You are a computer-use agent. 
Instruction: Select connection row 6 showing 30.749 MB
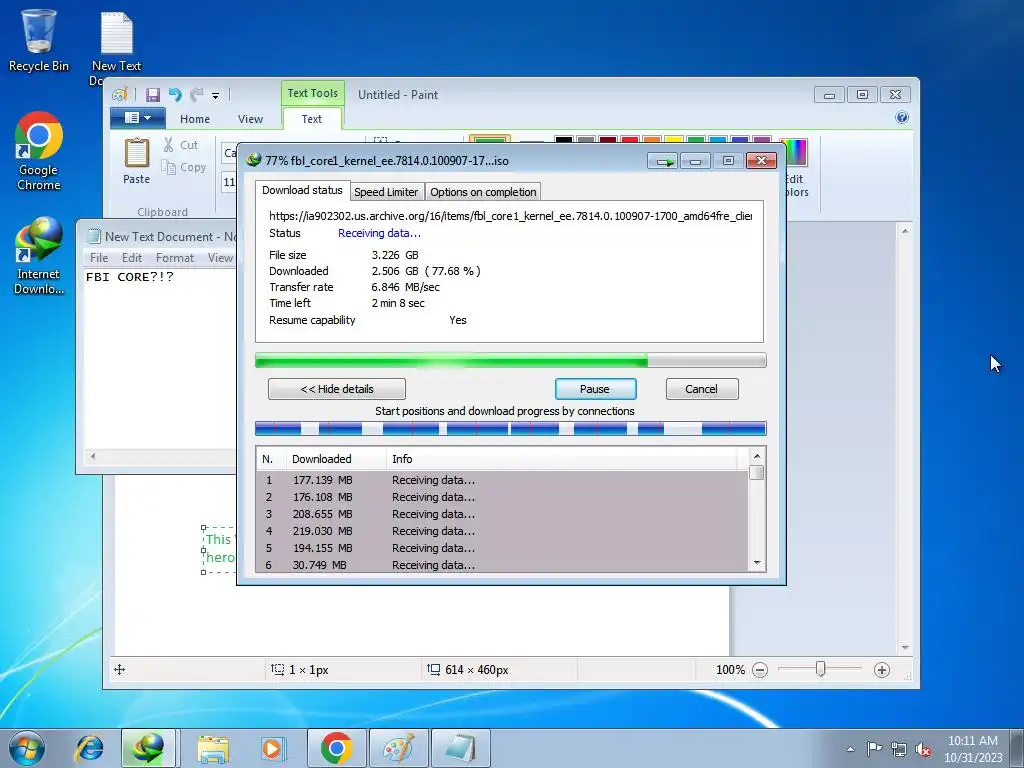pyautogui.click(x=502, y=565)
